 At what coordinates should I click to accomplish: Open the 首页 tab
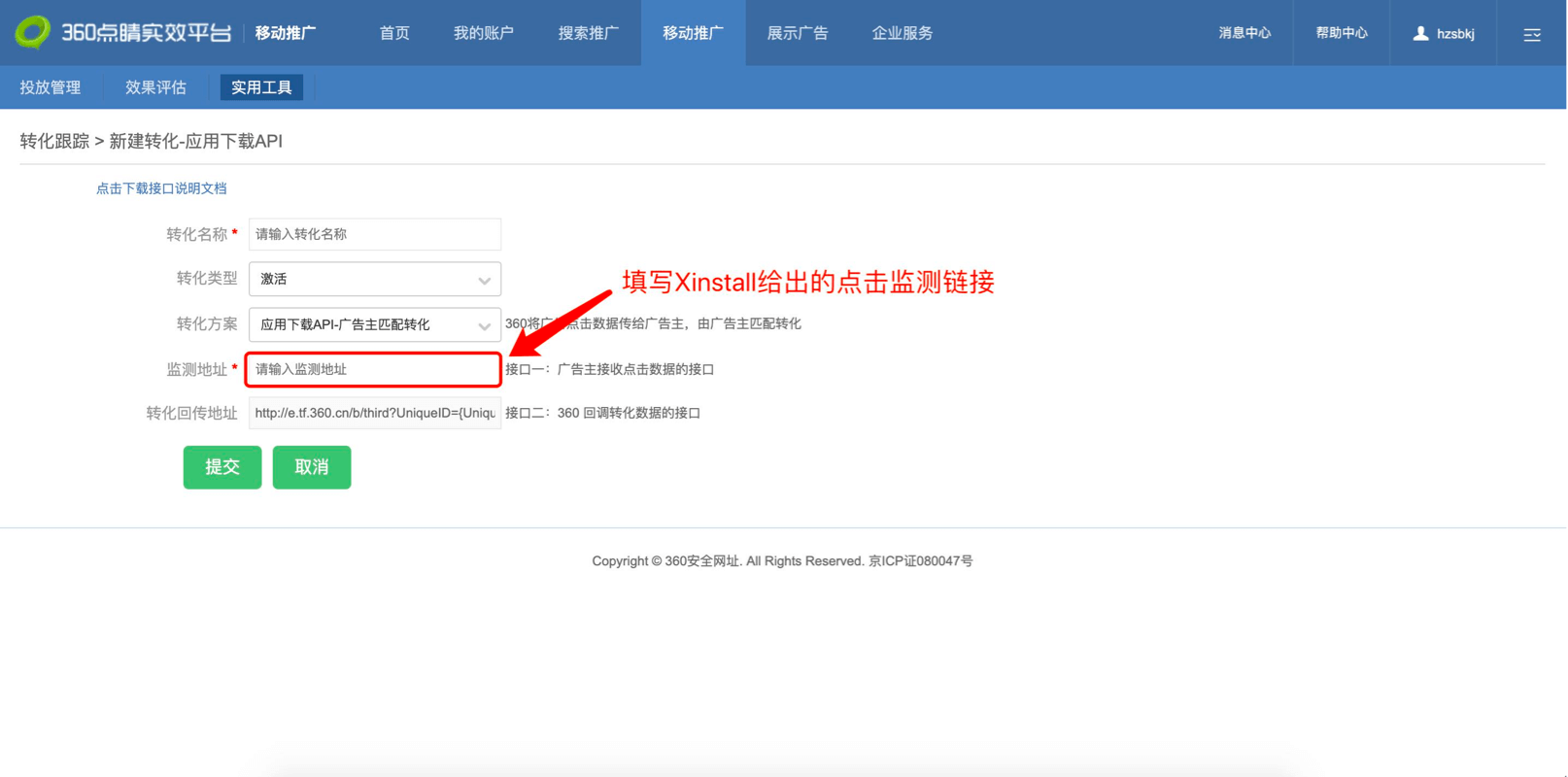(x=394, y=33)
